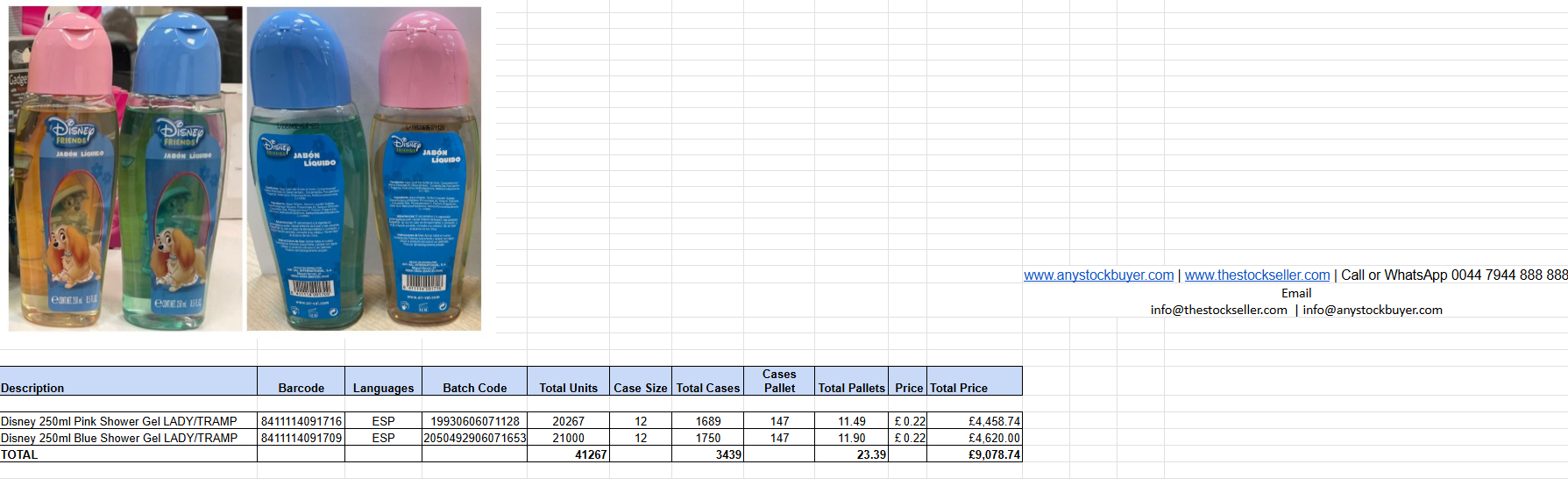The height and width of the screenshot is (479, 1568).
Task: Click the Total Cases column header
Action: tap(708, 381)
